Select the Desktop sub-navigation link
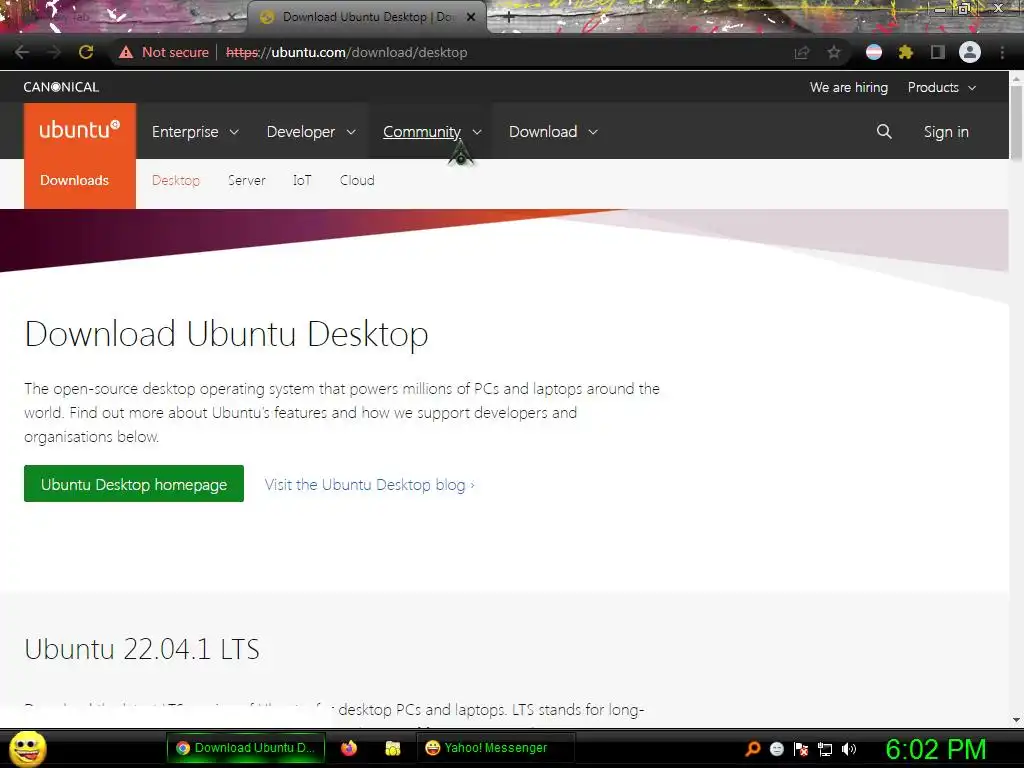 (176, 181)
